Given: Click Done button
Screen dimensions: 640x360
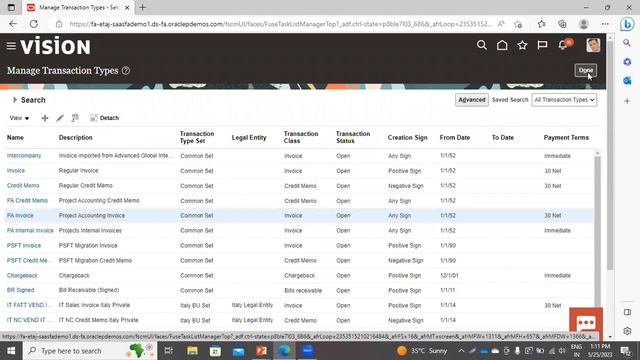Looking at the screenshot, I should (x=586, y=70).
